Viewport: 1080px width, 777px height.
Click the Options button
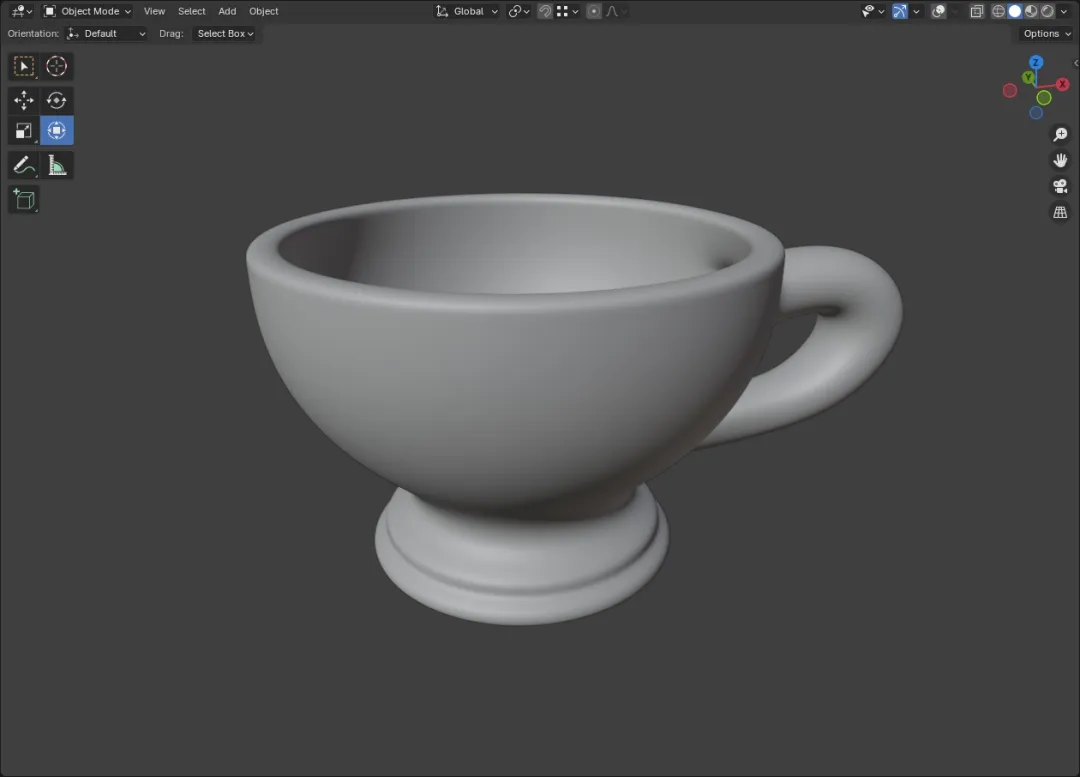coord(1047,33)
